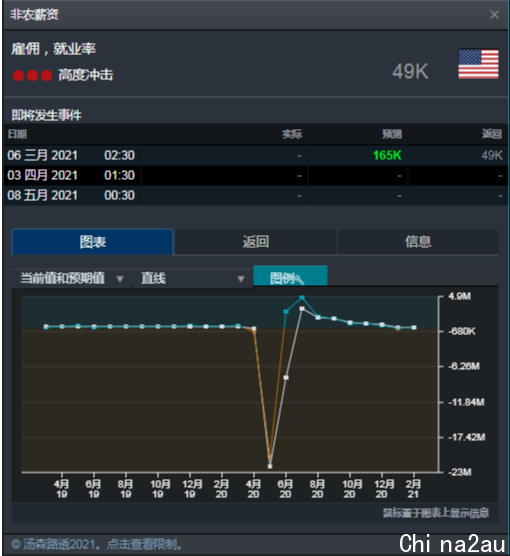Select the 03 四月 2021 event row
510x556 pixels.
[255, 175]
